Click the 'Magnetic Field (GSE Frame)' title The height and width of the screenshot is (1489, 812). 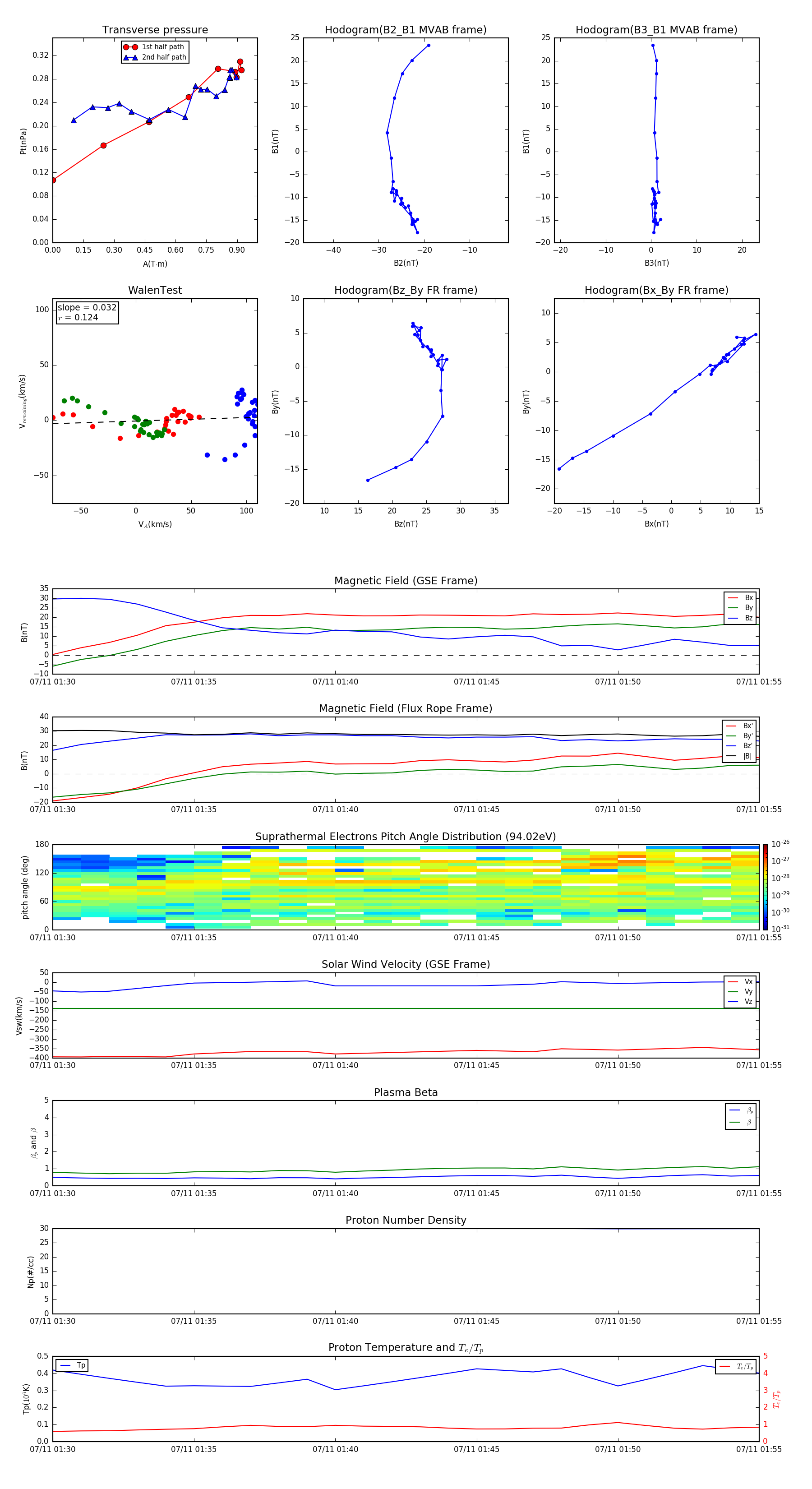pyautogui.click(x=406, y=581)
